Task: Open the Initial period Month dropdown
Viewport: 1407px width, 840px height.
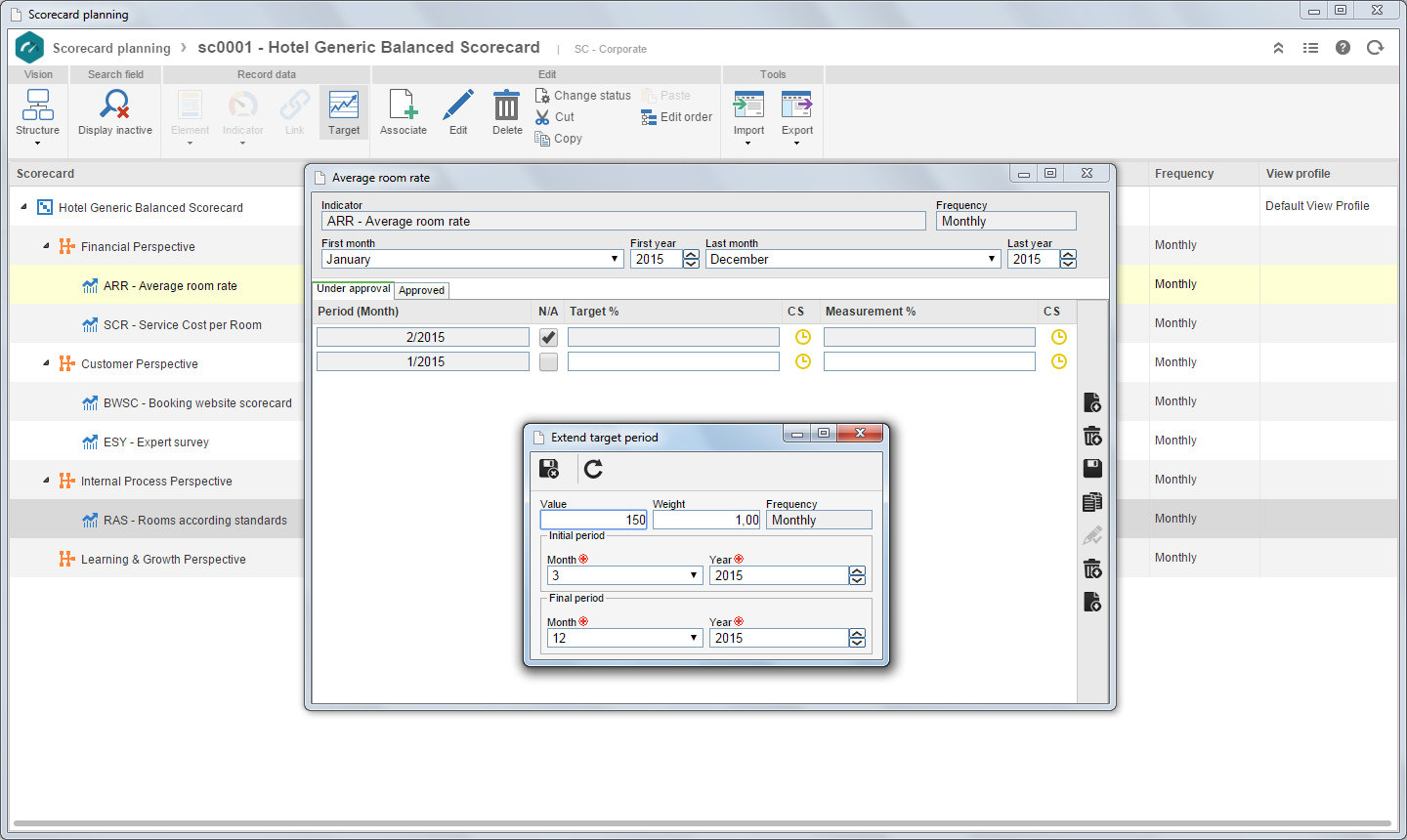Action: point(624,575)
